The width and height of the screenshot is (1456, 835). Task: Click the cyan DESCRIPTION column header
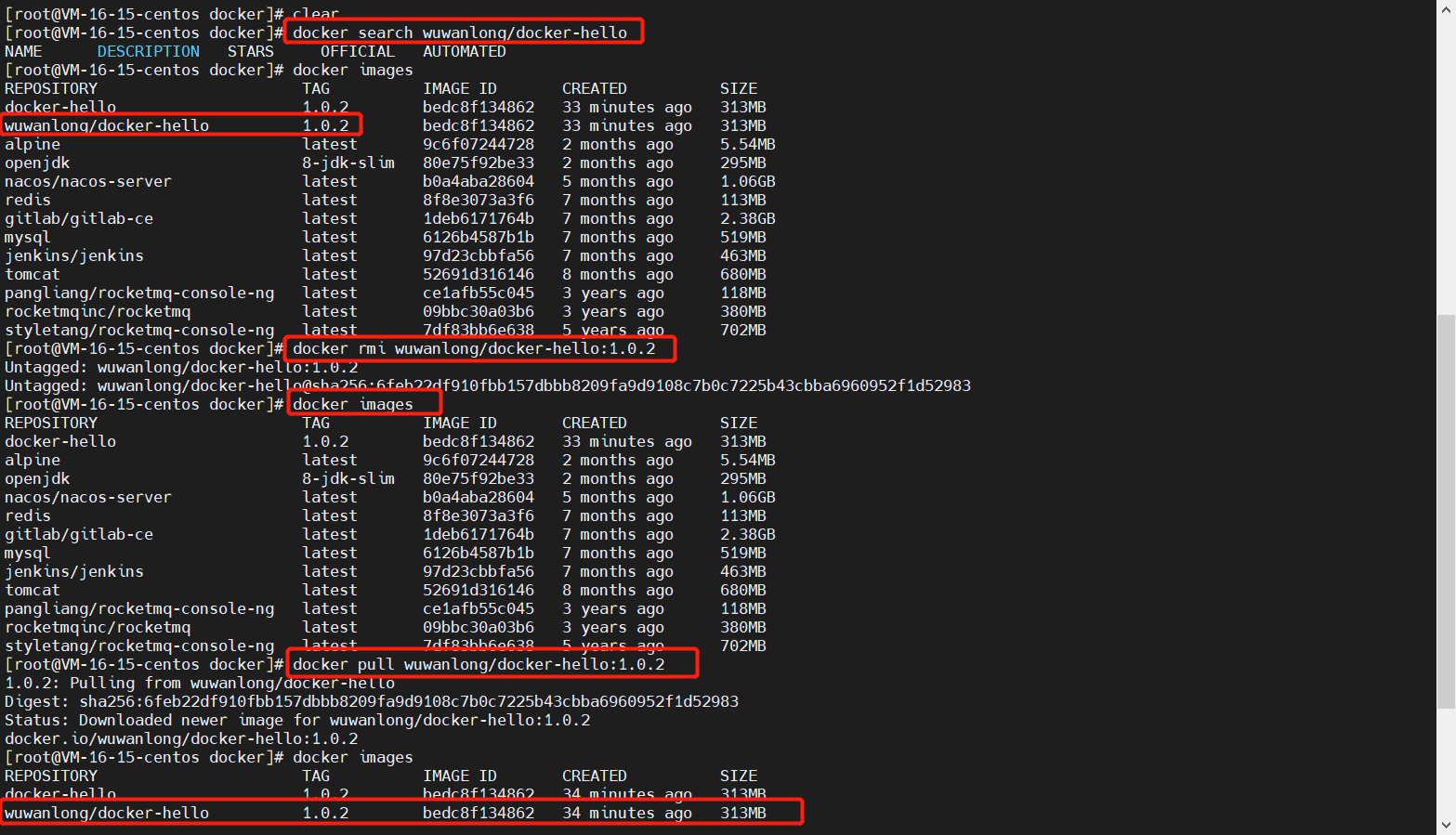click(149, 51)
